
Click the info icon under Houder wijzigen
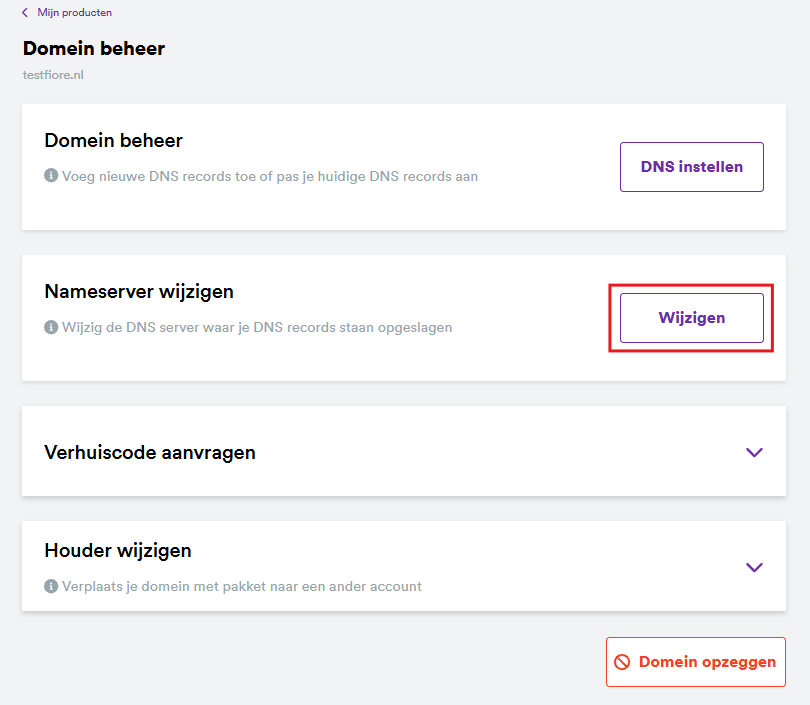(49, 587)
